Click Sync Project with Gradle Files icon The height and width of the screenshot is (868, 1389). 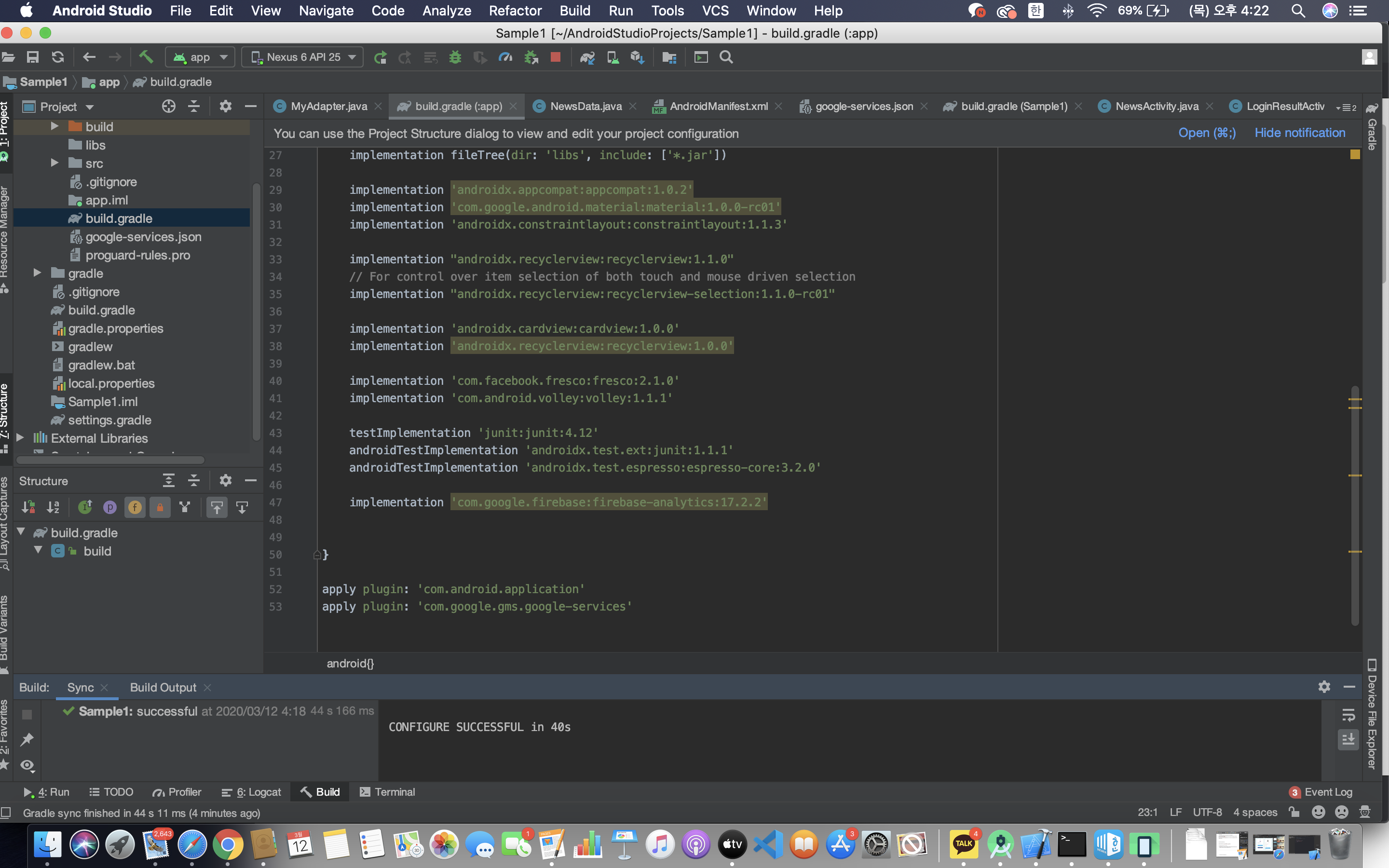(587, 57)
